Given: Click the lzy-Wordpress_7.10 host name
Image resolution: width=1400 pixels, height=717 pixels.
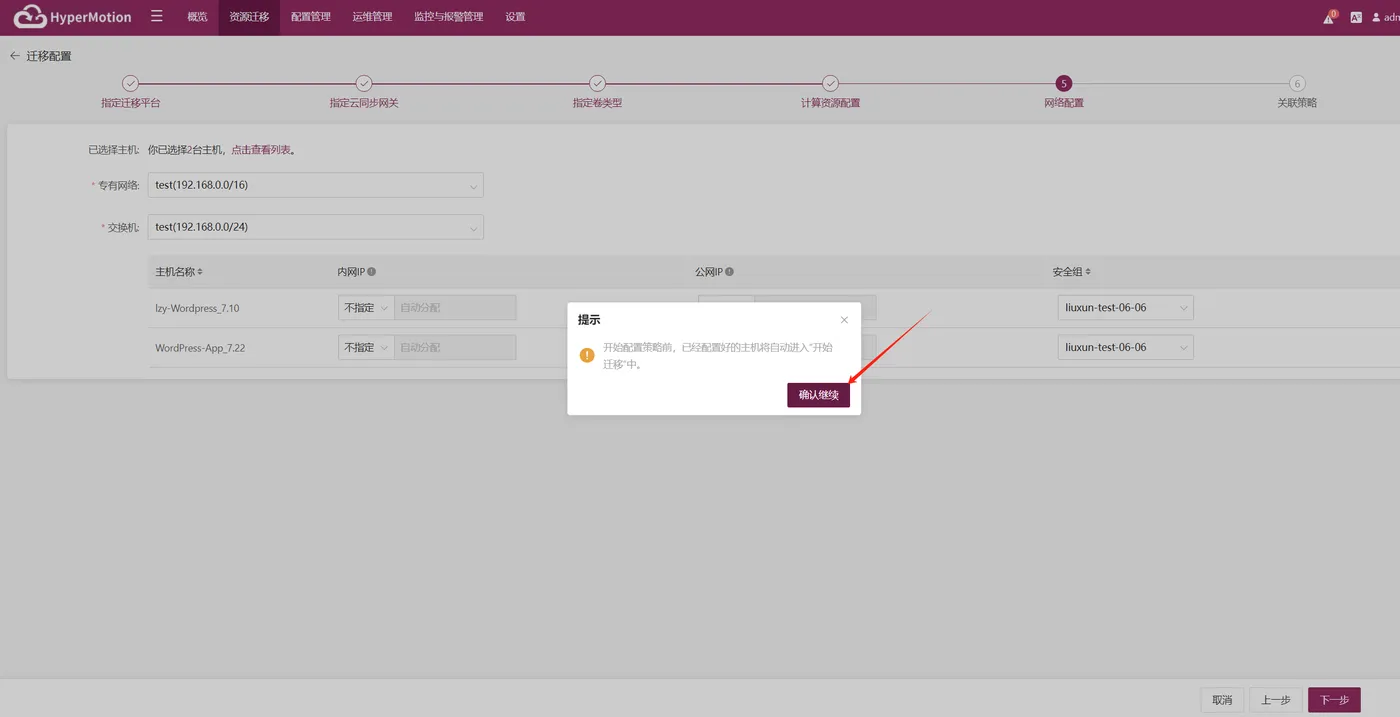Looking at the screenshot, I should [x=197, y=308].
